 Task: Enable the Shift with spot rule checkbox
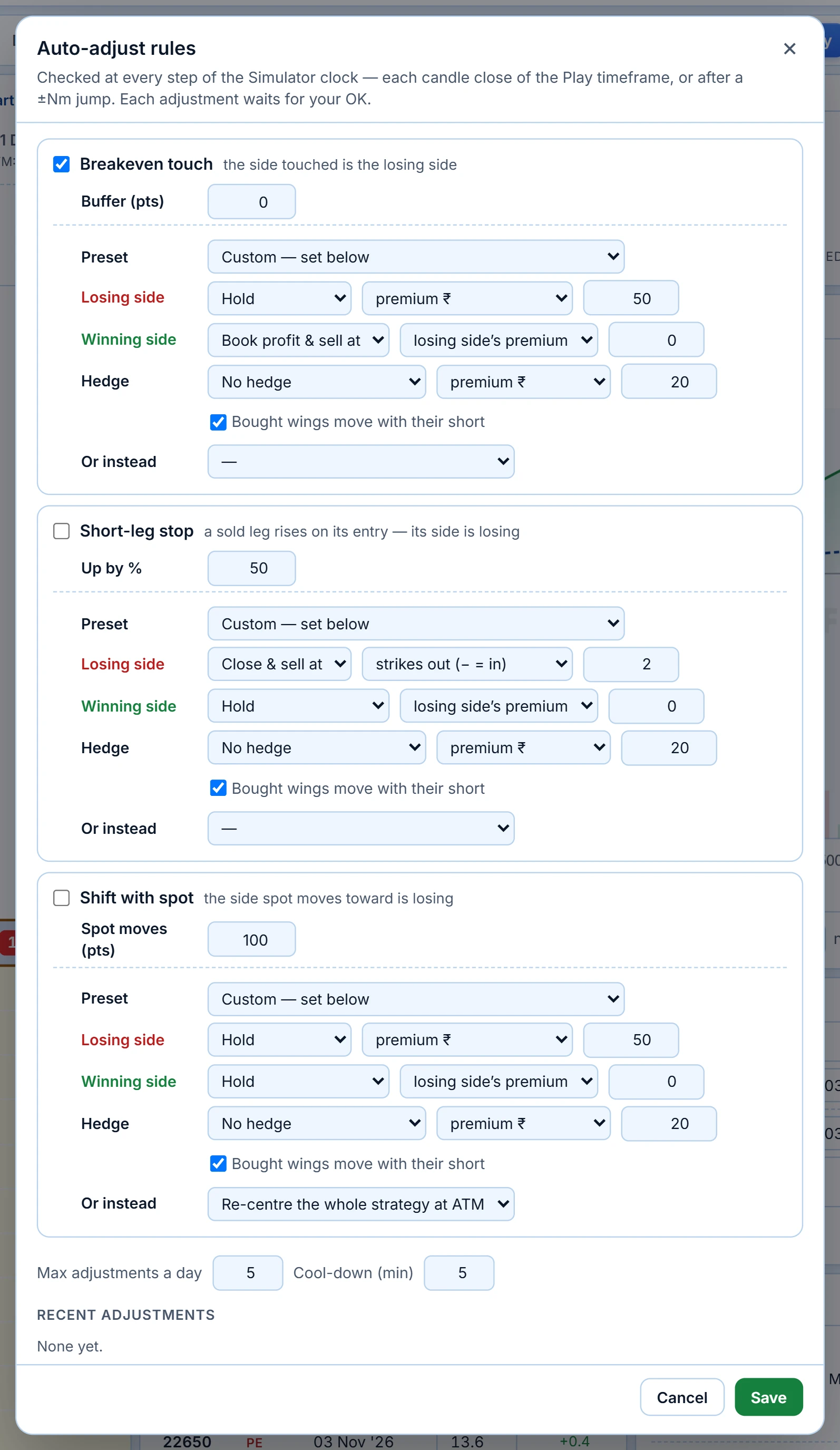(x=62, y=898)
